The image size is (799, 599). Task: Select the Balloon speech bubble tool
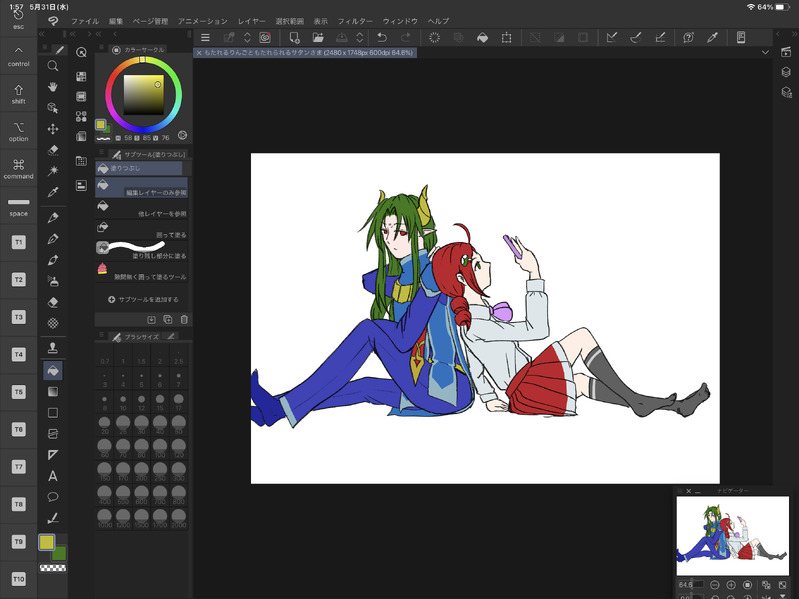(53, 497)
